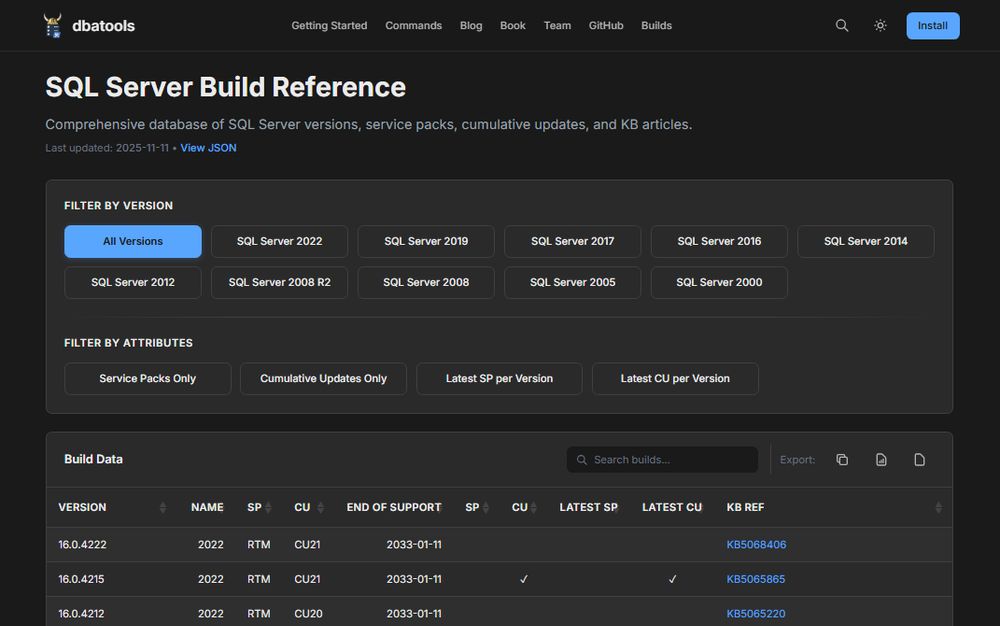Enable the Latest SP per Version filter
Image resolution: width=1000 pixels, height=626 pixels.
click(499, 378)
